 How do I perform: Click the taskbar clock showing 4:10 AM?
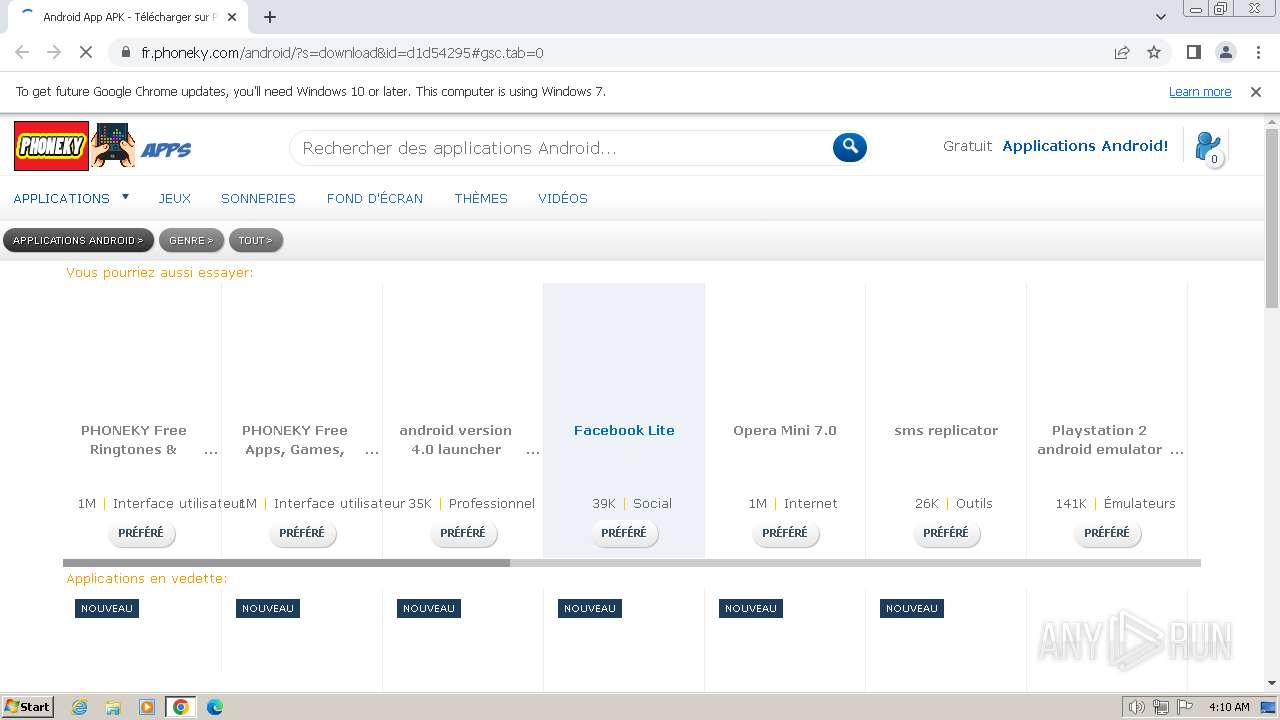1229,707
